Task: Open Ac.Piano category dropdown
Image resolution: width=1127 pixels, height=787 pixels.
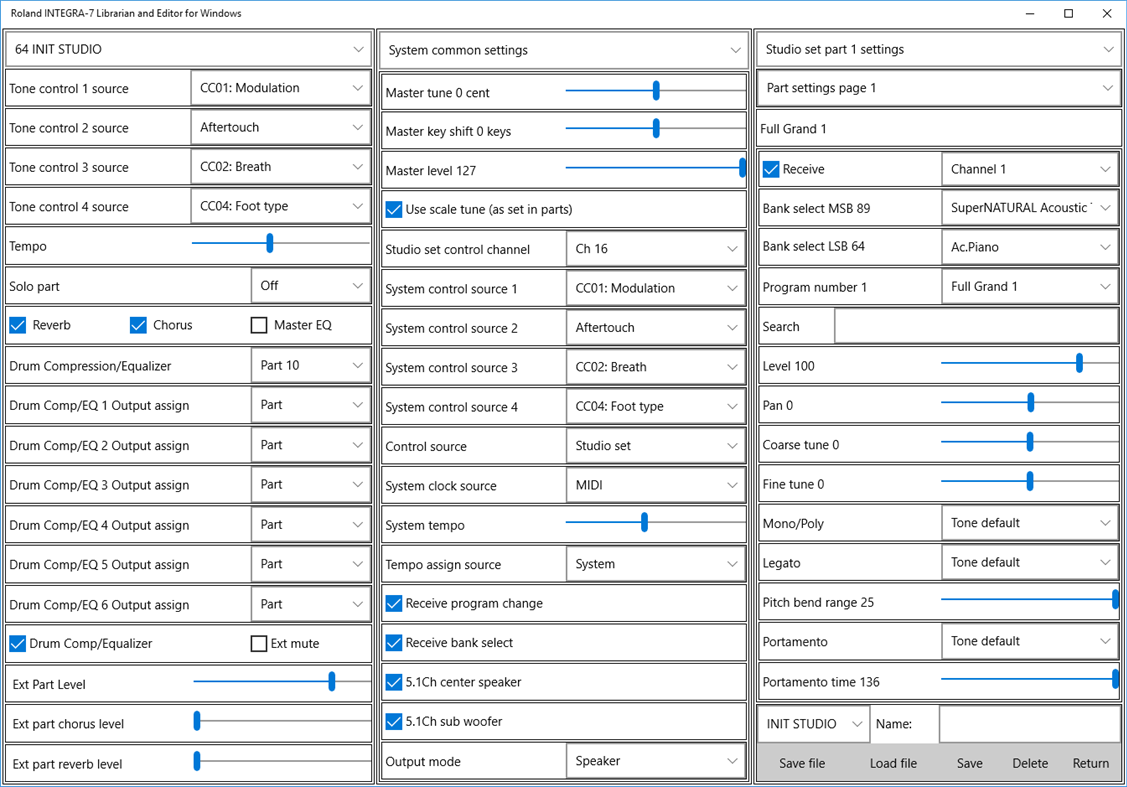Action: tap(1030, 247)
